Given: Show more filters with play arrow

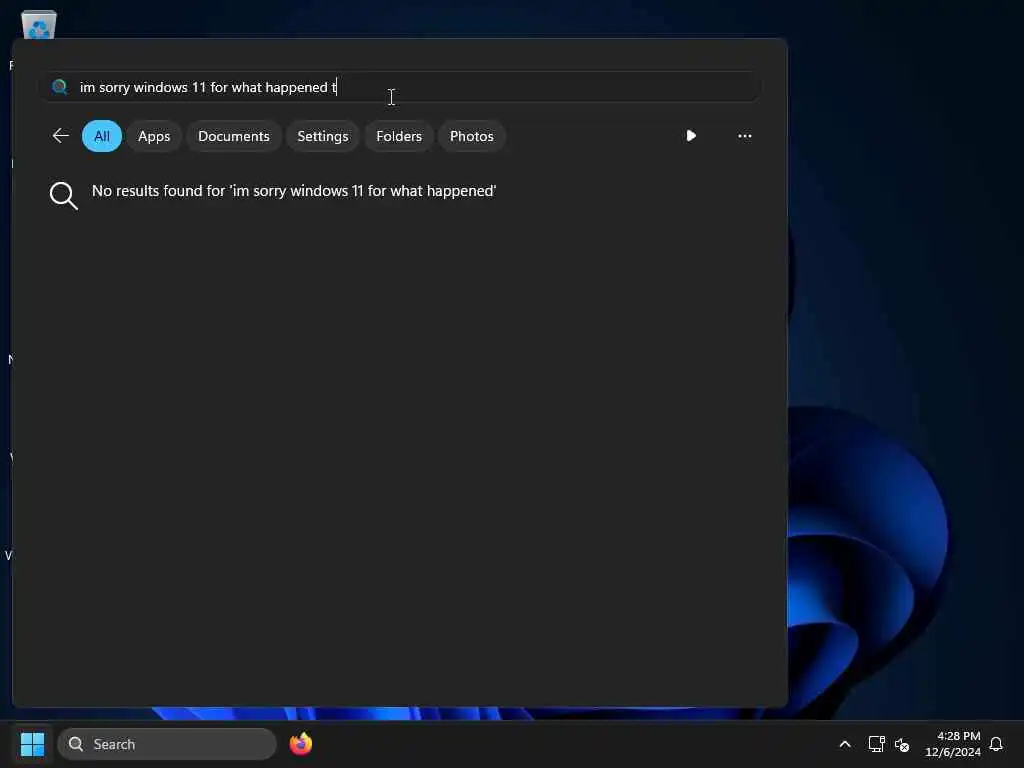Looking at the screenshot, I should [691, 136].
